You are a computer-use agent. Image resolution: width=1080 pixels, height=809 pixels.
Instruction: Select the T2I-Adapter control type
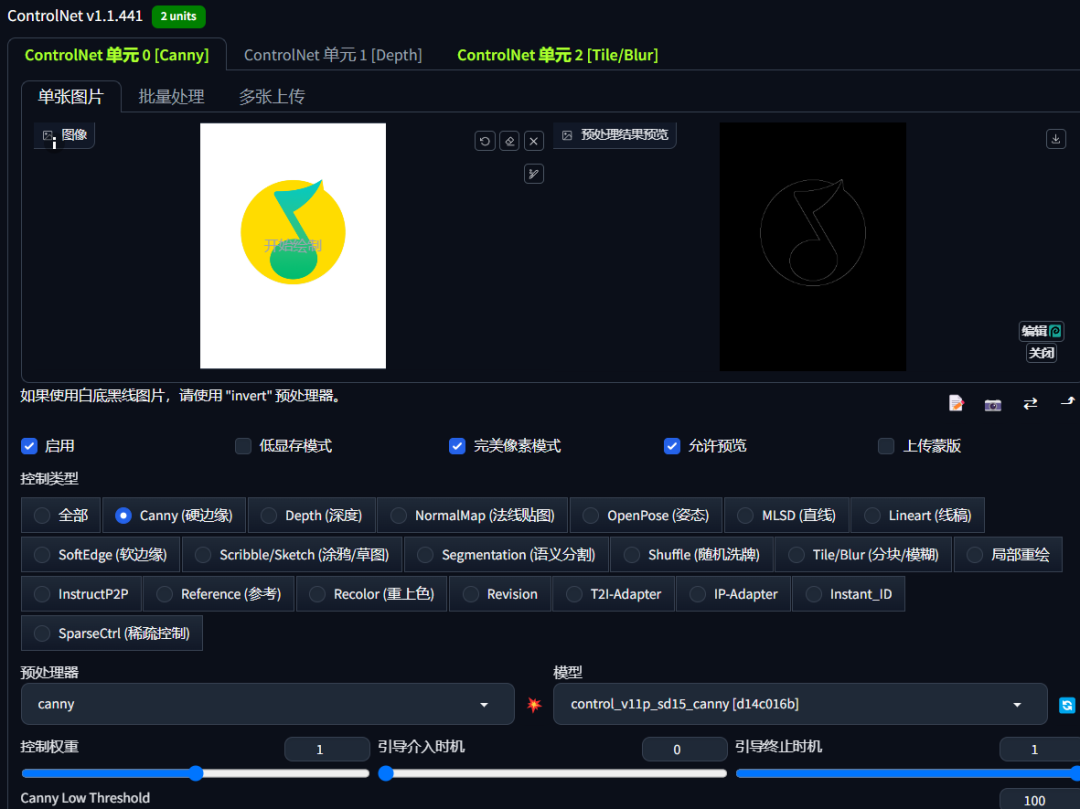point(614,593)
